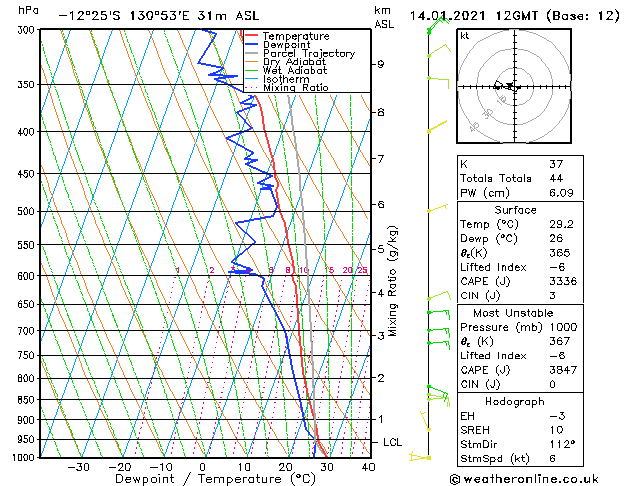This screenshot has height=486, width=629.
Task: Click the Most Unstable CIN value 0
Action: (x=552, y=385)
